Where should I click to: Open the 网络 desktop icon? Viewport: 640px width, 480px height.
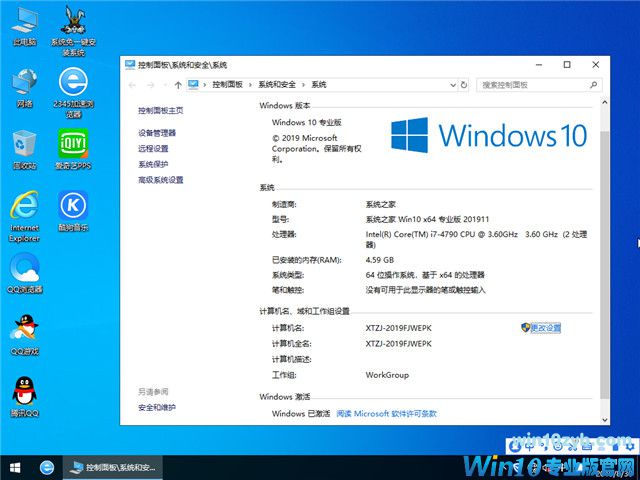click(24, 88)
